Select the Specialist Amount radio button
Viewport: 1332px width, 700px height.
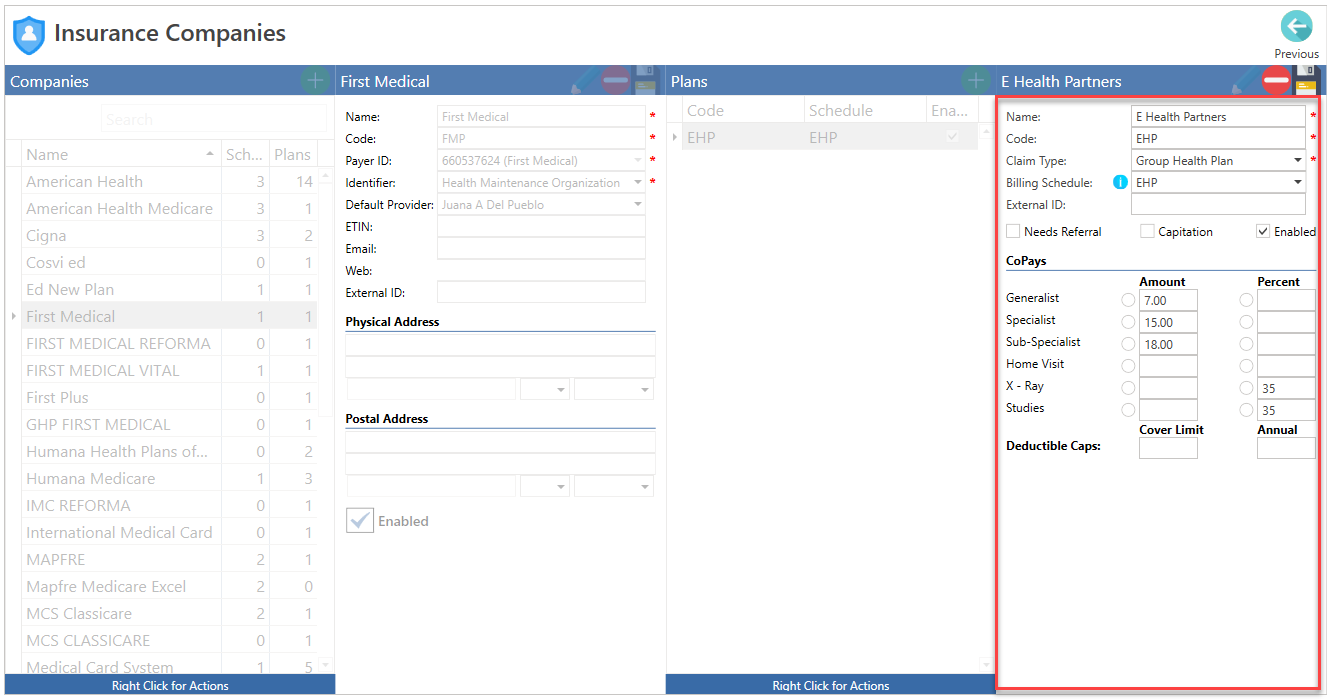click(x=1128, y=321)
